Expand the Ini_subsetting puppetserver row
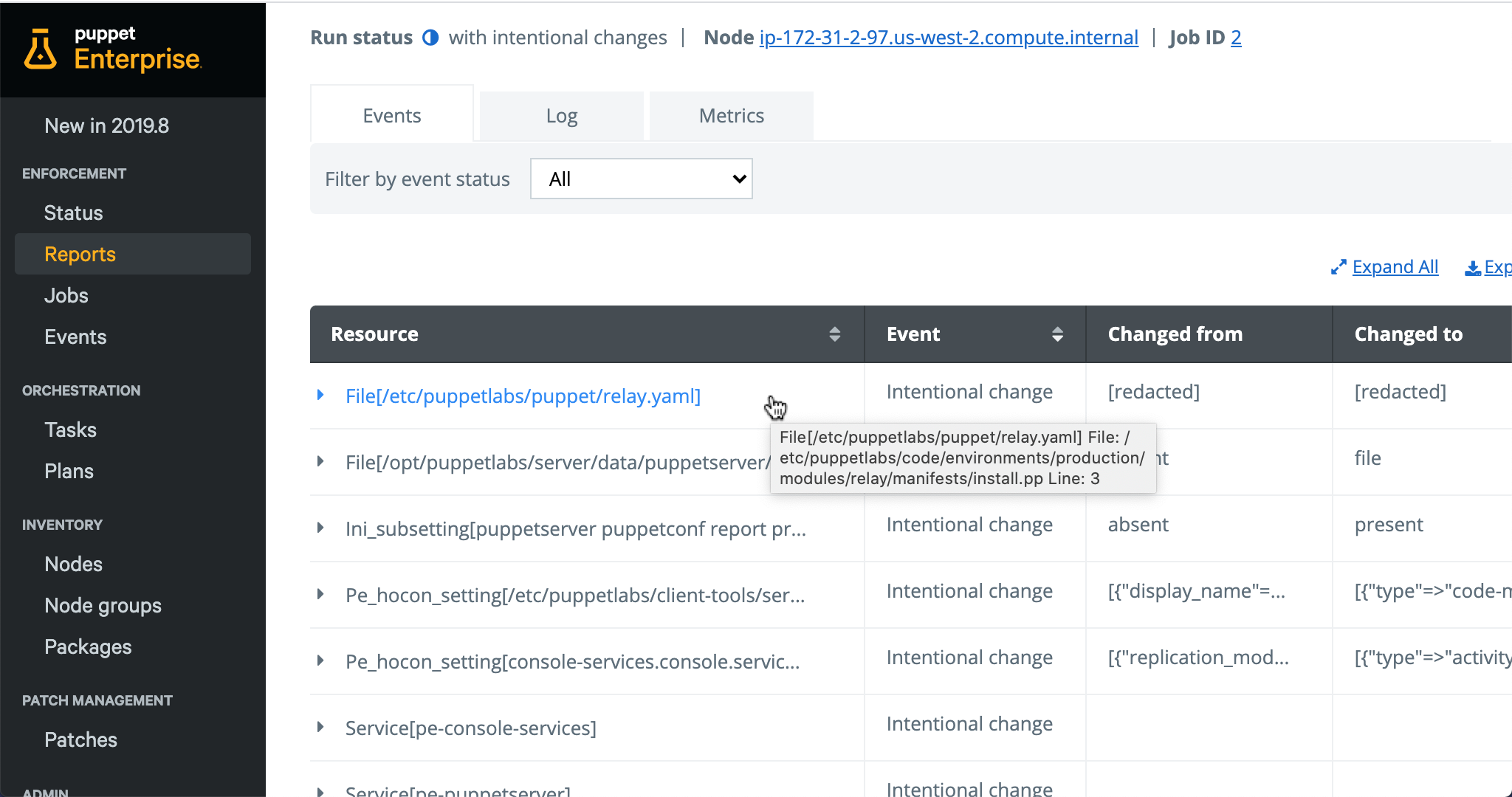Screen dimensions: 1512x797 [320, 528]
